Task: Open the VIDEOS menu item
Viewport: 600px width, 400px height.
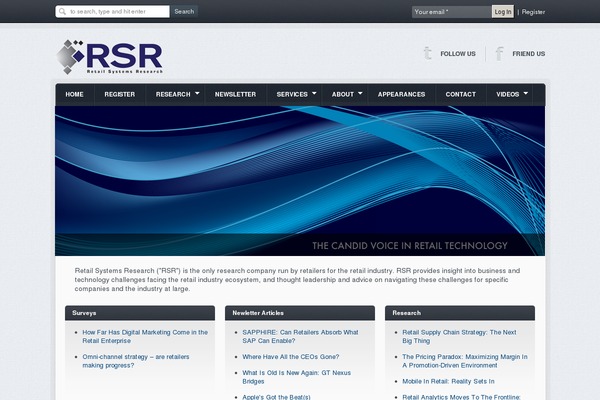Action: [507, 95]
